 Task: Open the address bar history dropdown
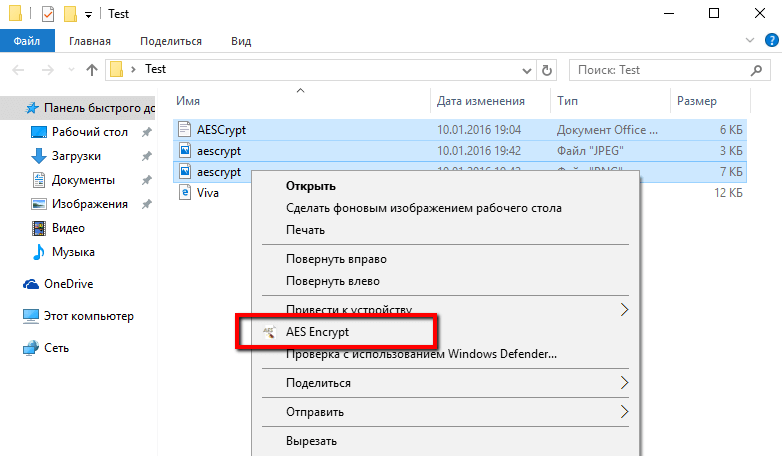[x=529, y=70]
